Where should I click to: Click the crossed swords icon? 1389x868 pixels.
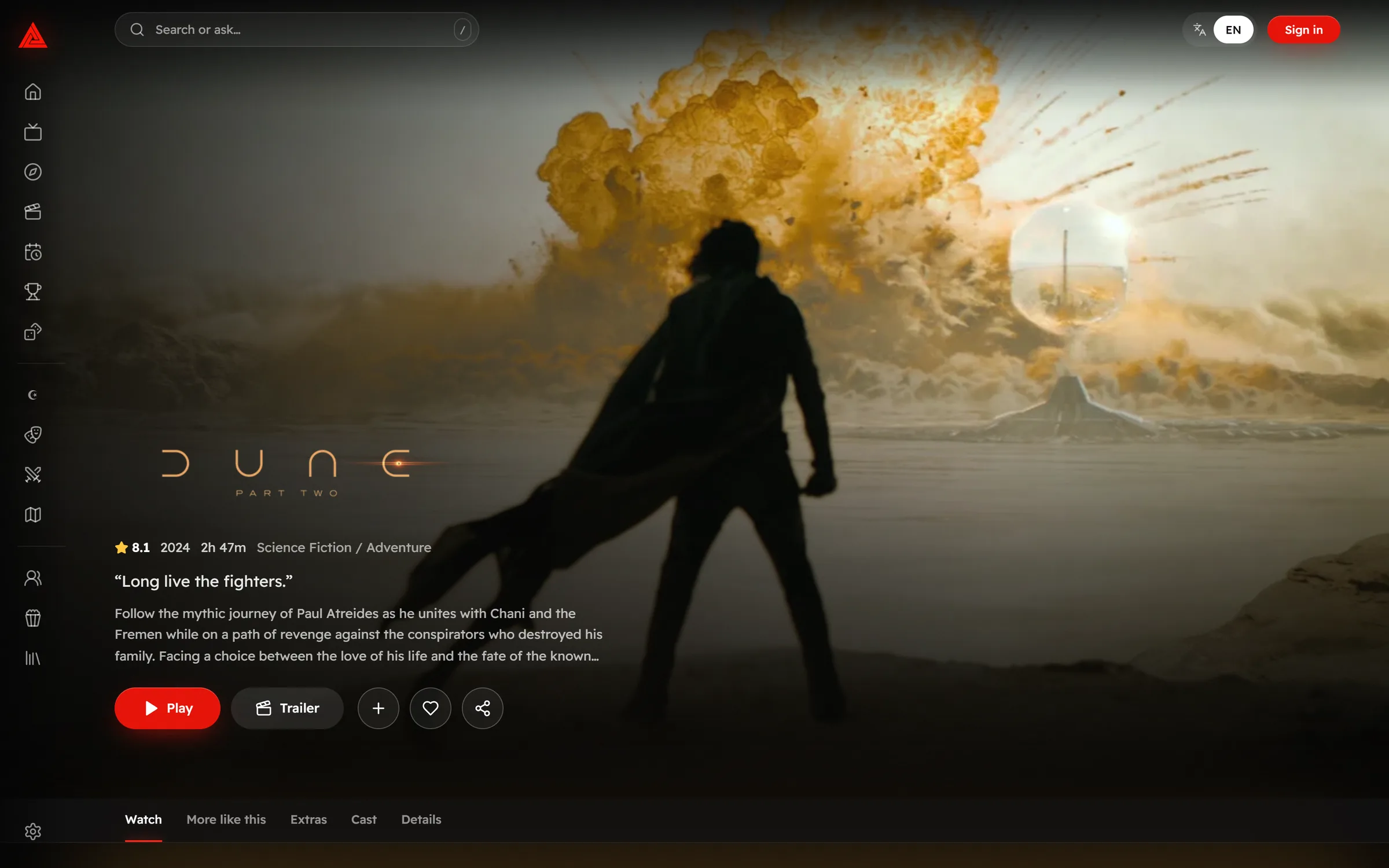33,475
